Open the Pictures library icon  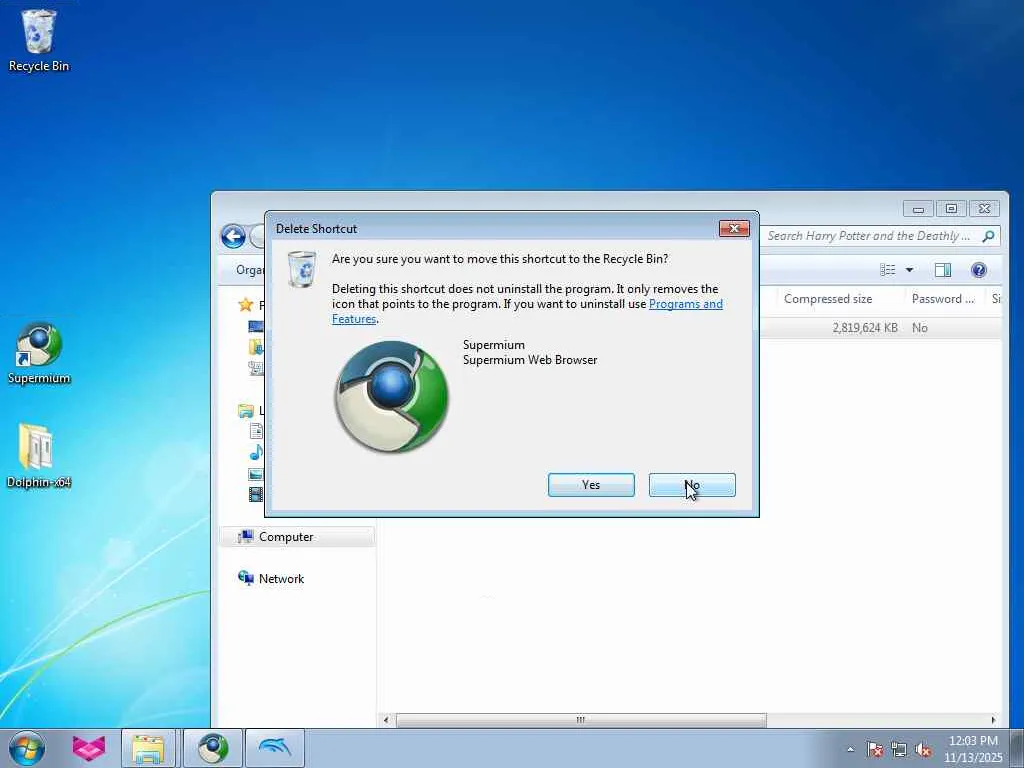(x=255, y=474)
